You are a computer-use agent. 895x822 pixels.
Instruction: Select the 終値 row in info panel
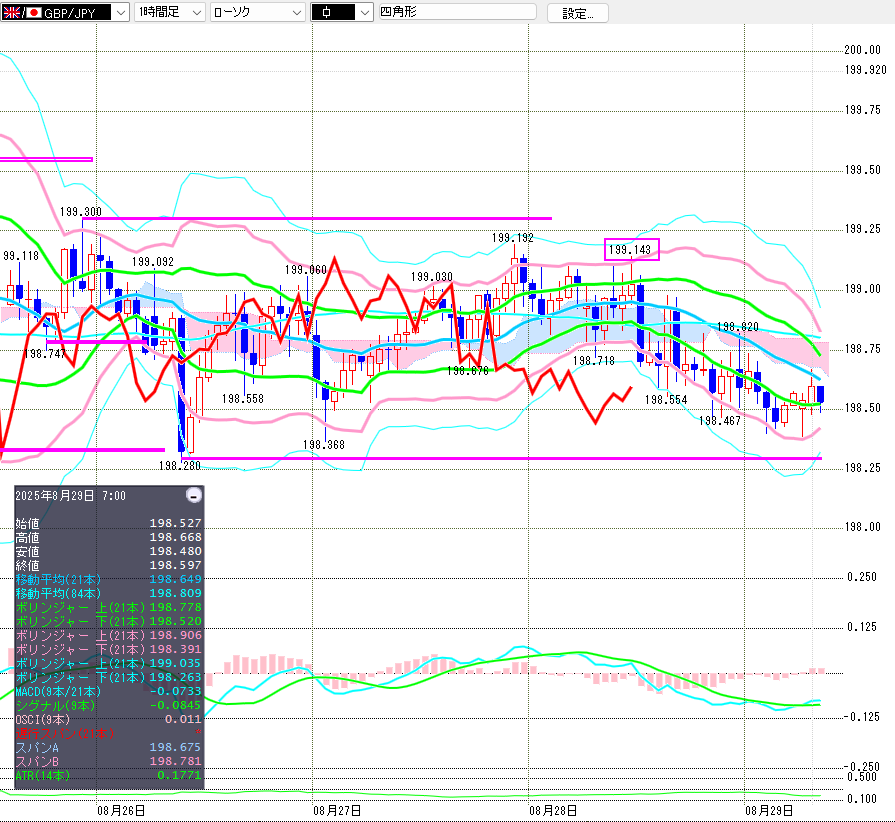point(108,565)
